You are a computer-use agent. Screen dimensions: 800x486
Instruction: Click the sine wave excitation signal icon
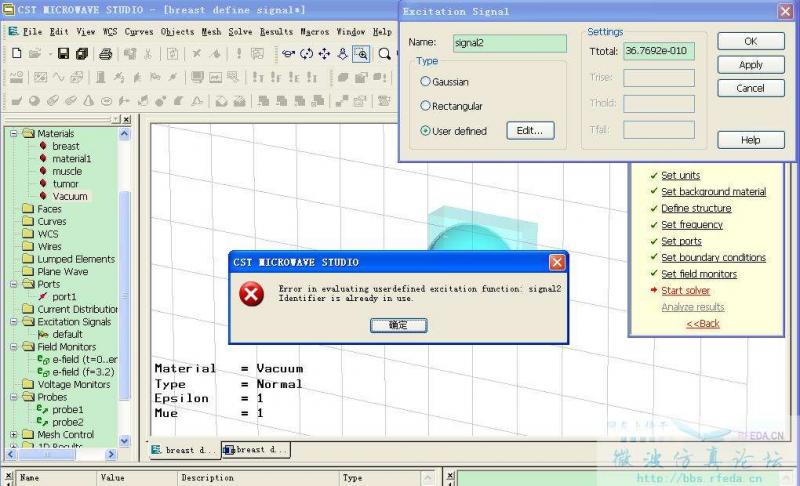tap(59, 78)
